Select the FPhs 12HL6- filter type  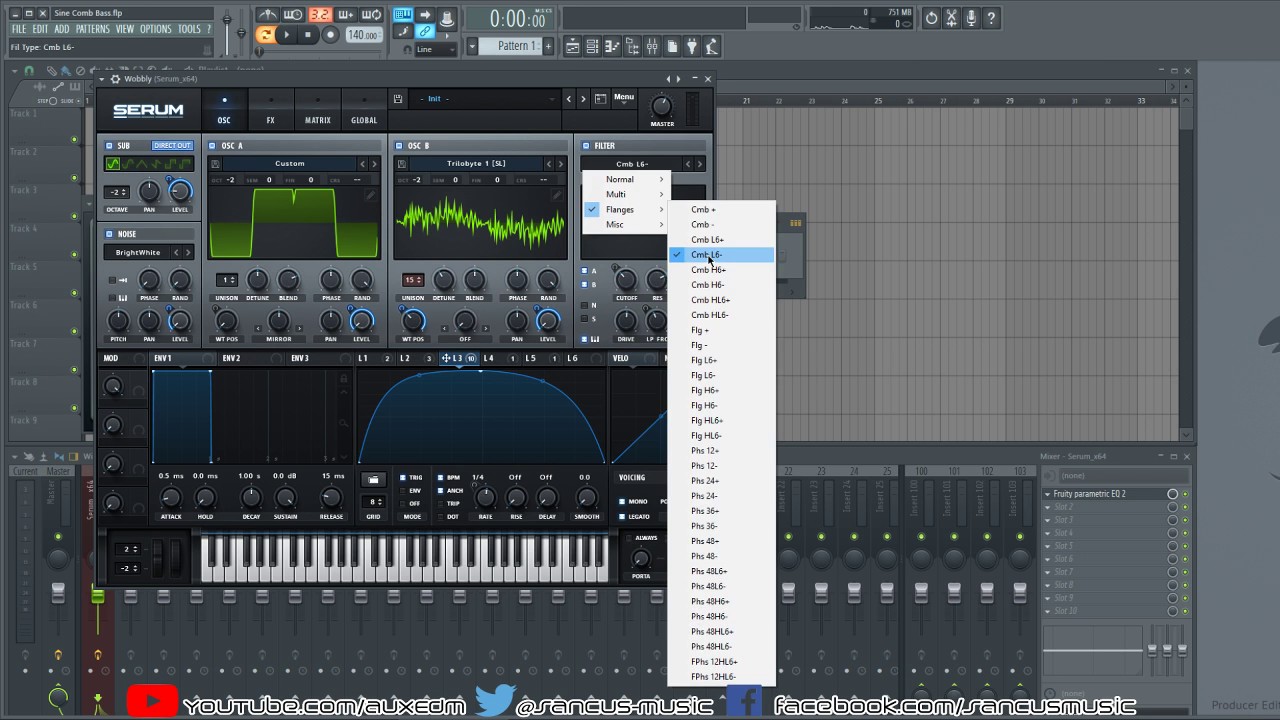[x=721, y=677]
